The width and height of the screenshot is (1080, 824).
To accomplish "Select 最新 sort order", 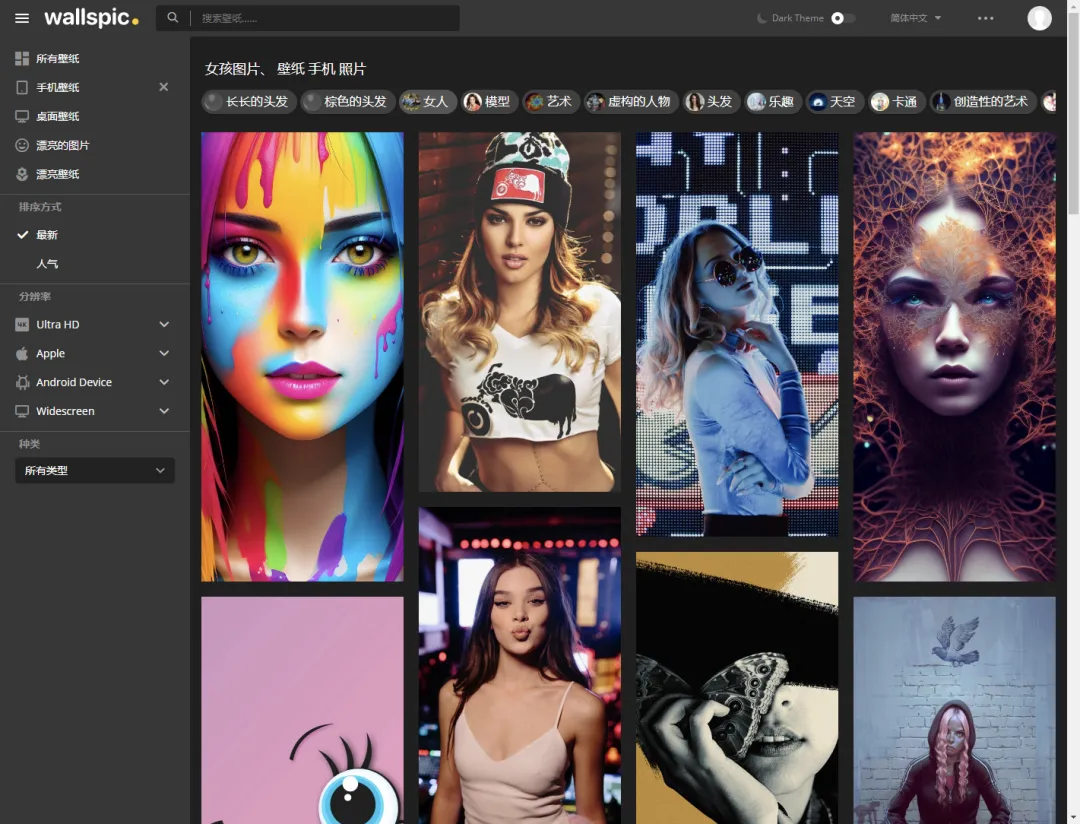I will click(x=47, y=235).
